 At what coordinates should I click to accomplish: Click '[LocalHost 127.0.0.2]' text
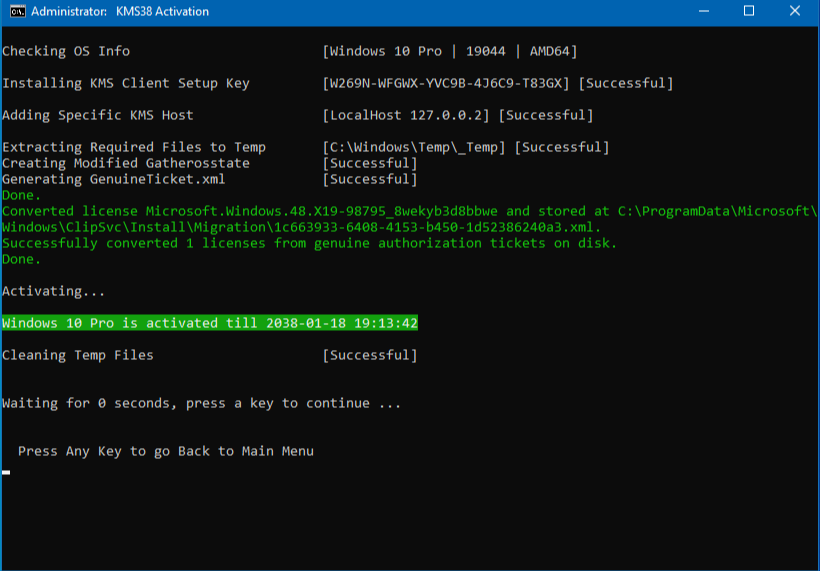tap(406, 115)
